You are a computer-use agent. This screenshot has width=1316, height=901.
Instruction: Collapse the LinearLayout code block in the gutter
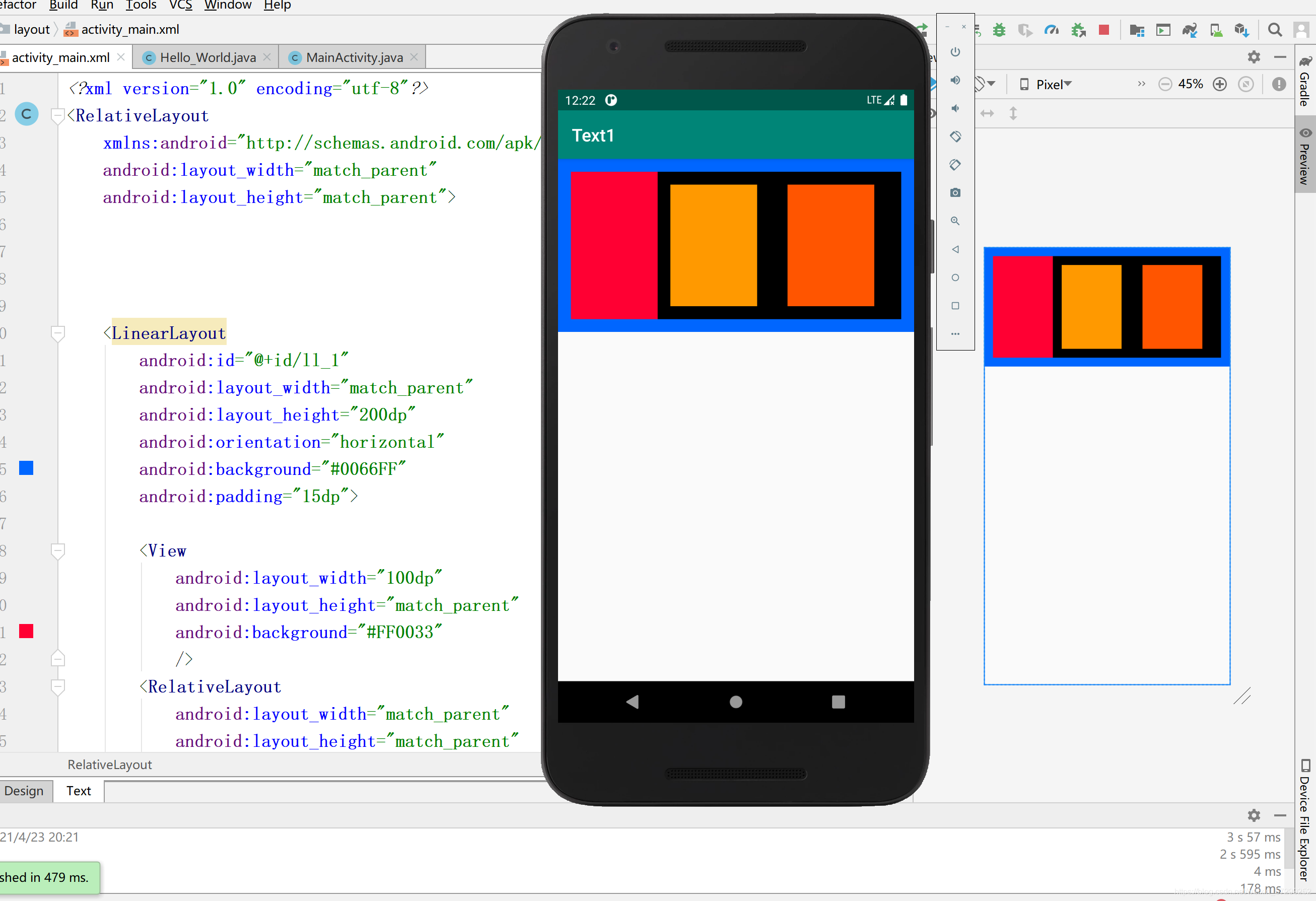point(57,333)
